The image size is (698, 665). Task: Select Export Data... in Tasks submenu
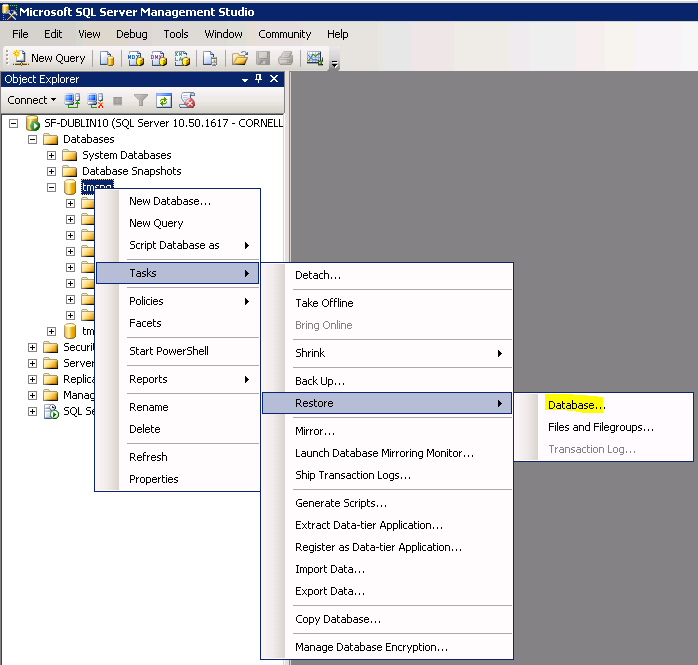point(387,592)
